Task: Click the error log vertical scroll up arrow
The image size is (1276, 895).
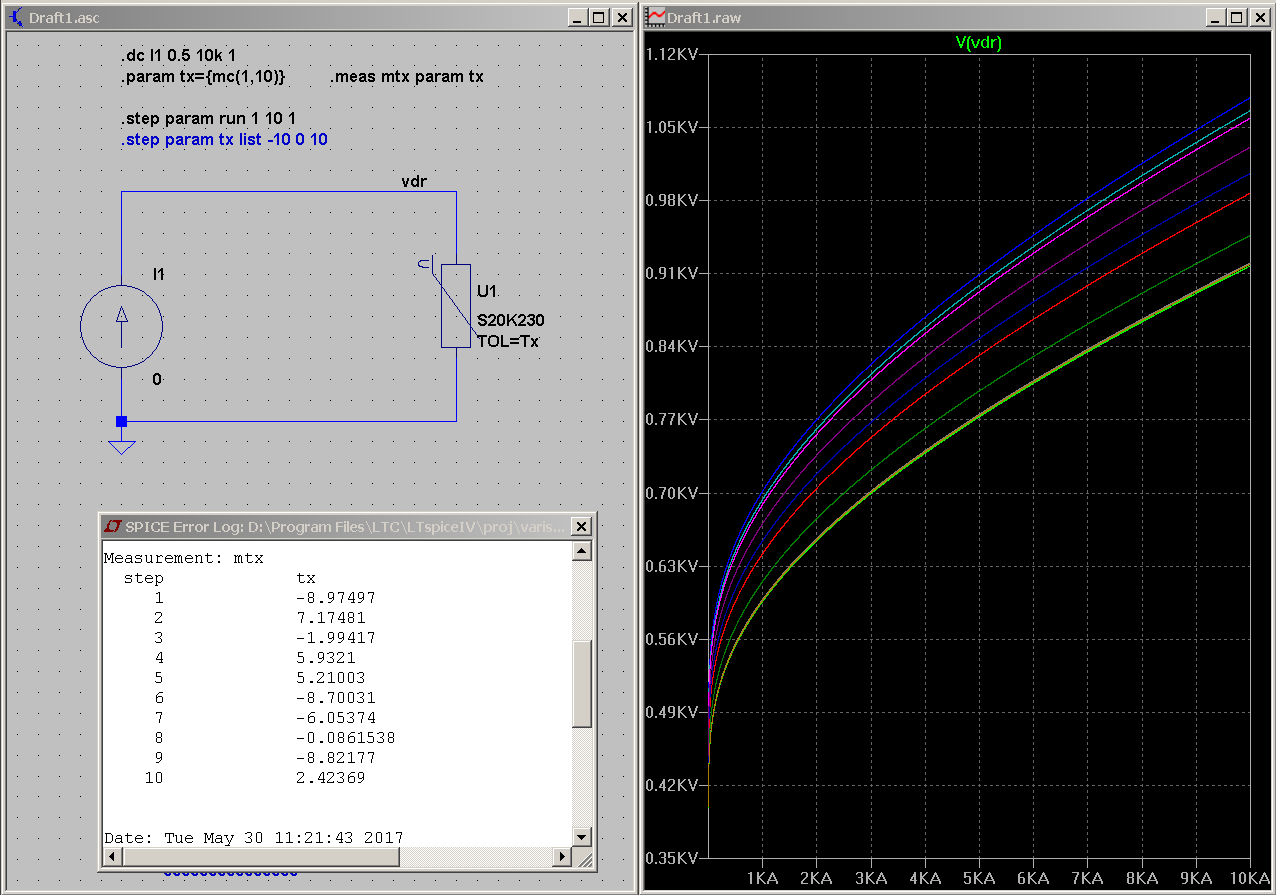Action: (582, 552)
